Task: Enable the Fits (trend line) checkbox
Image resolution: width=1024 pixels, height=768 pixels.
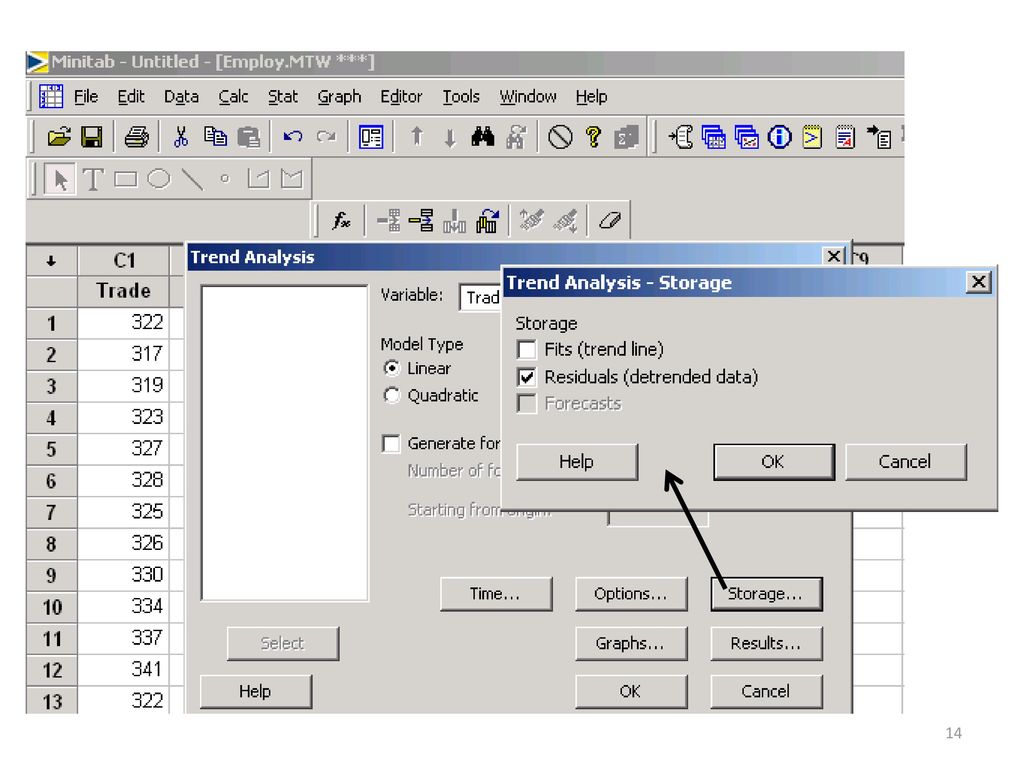Action: click(x=526, y=350)
